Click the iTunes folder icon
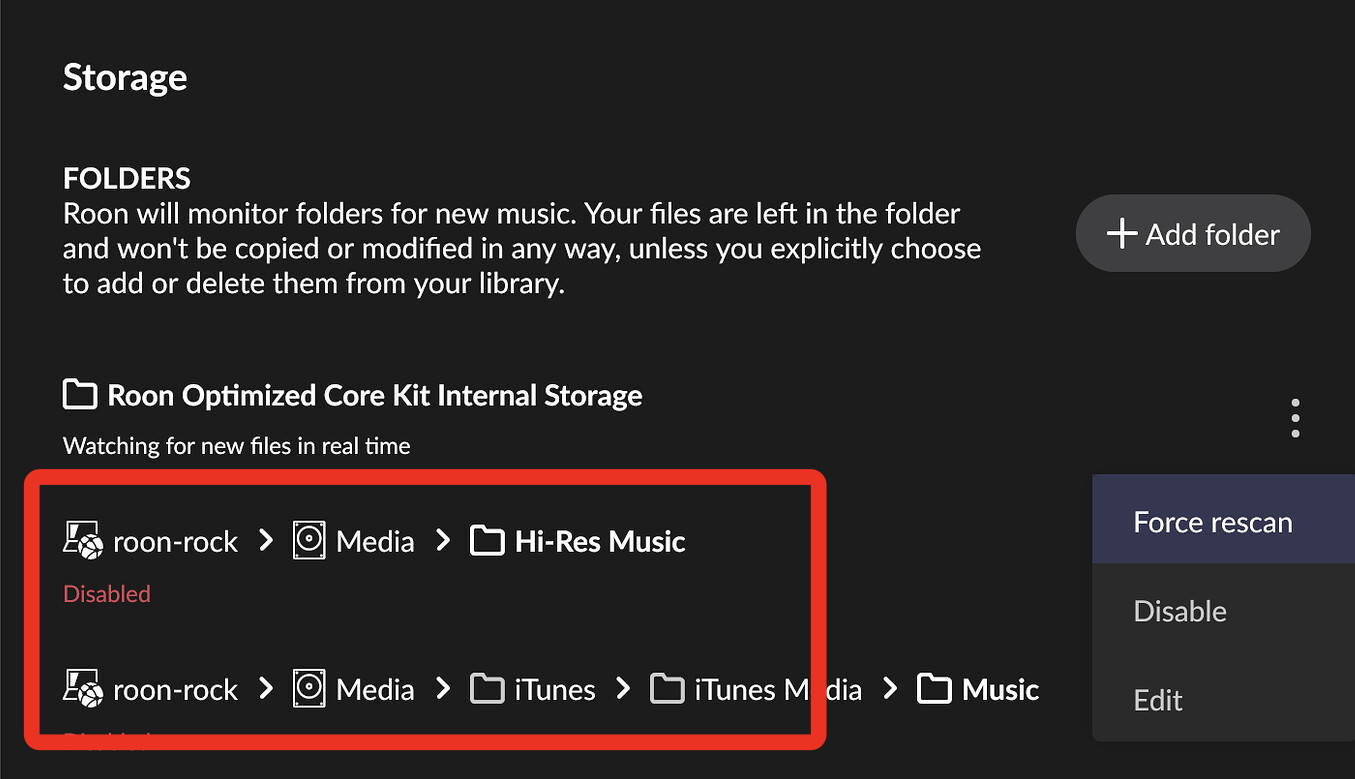1355x779 pixels. coord(487,689)
